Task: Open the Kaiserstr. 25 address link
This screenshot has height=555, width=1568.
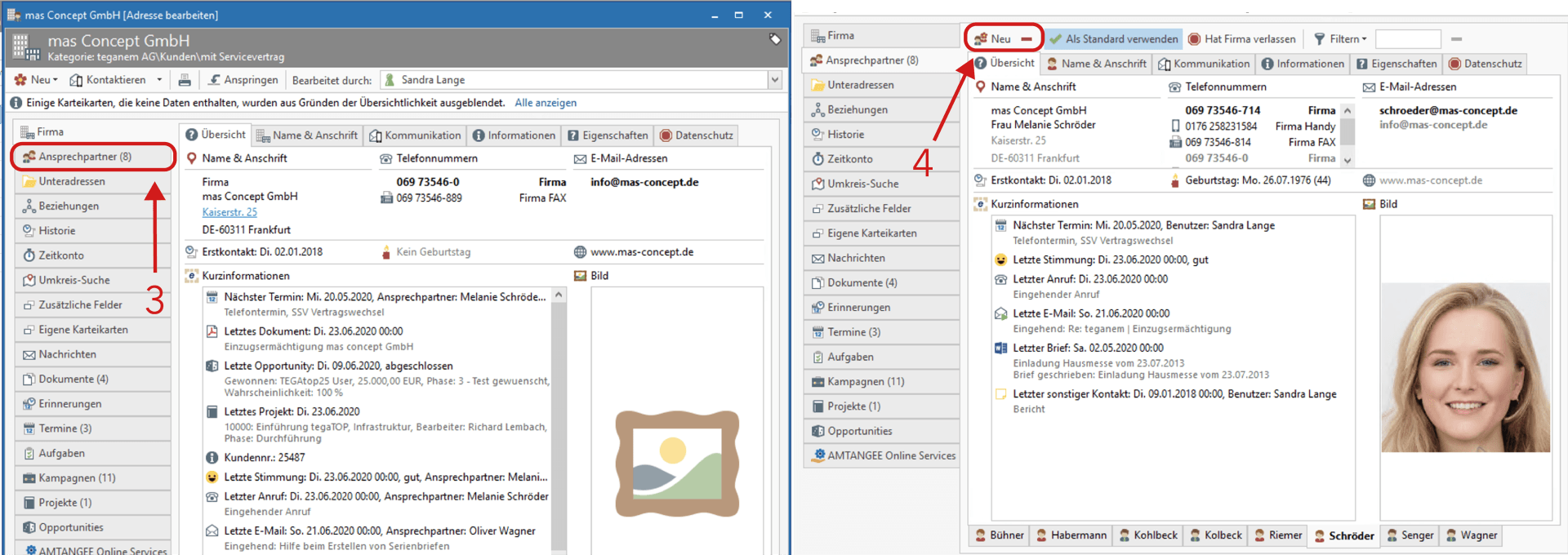Action: coord(229,212)
